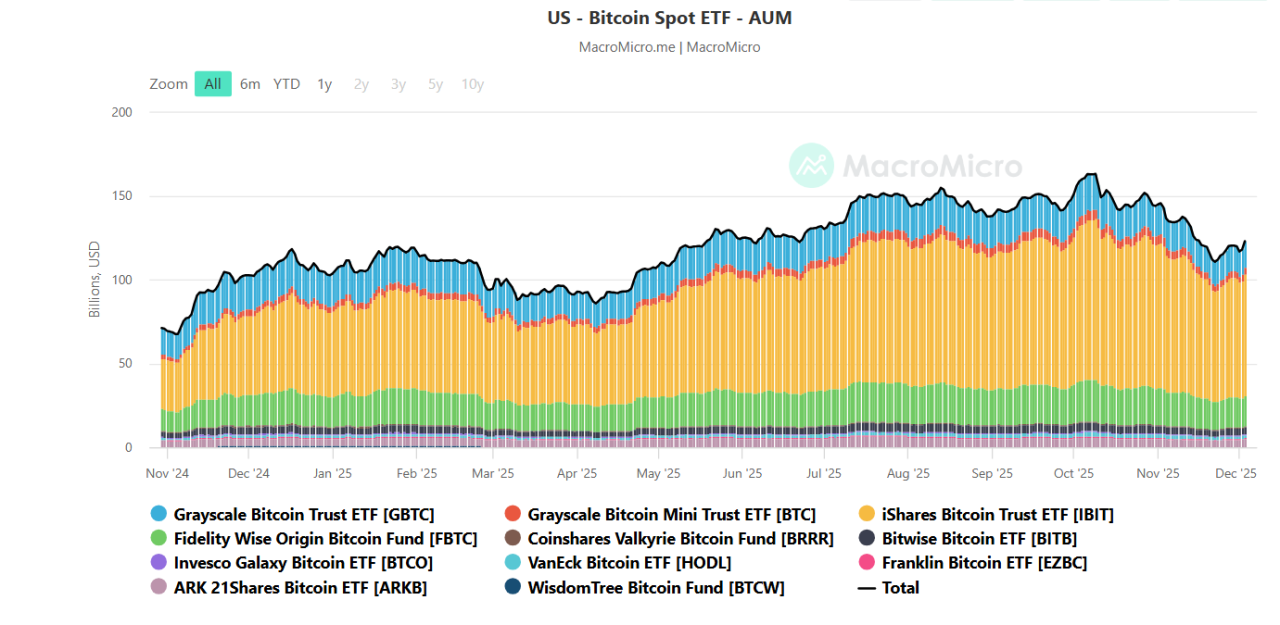
Task: Click the brown BRRR legend dot icon
Action: (x=515, y=538)
